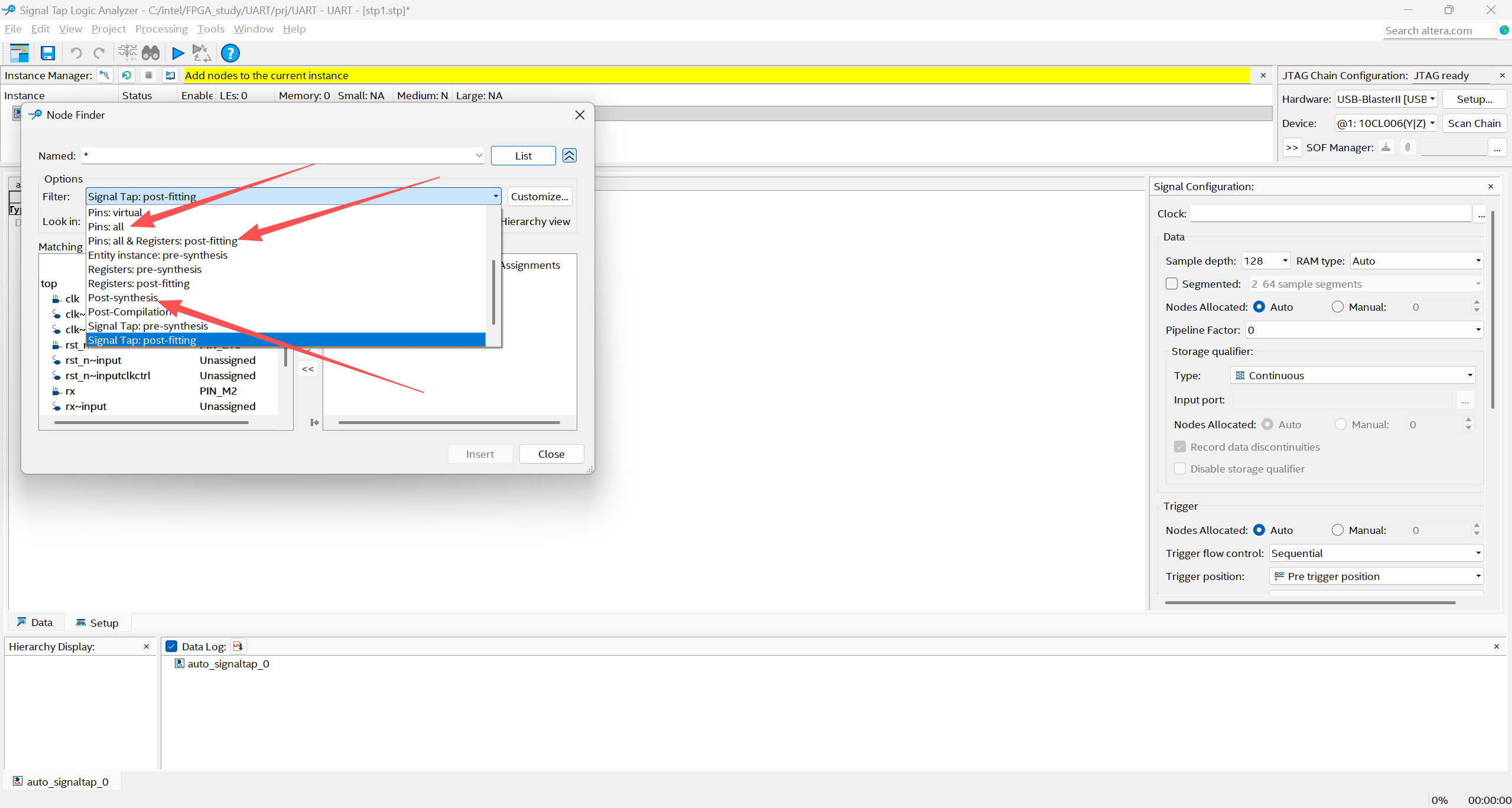Close the Node Finder dialog with X
1512x808 pixels.
click(x=580, y=115)
